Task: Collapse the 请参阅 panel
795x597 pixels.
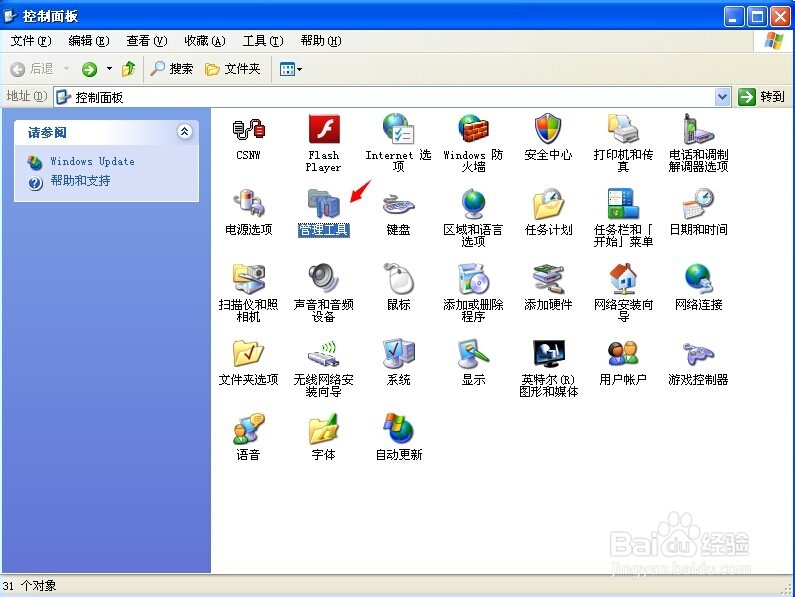Action: point(185,132)
